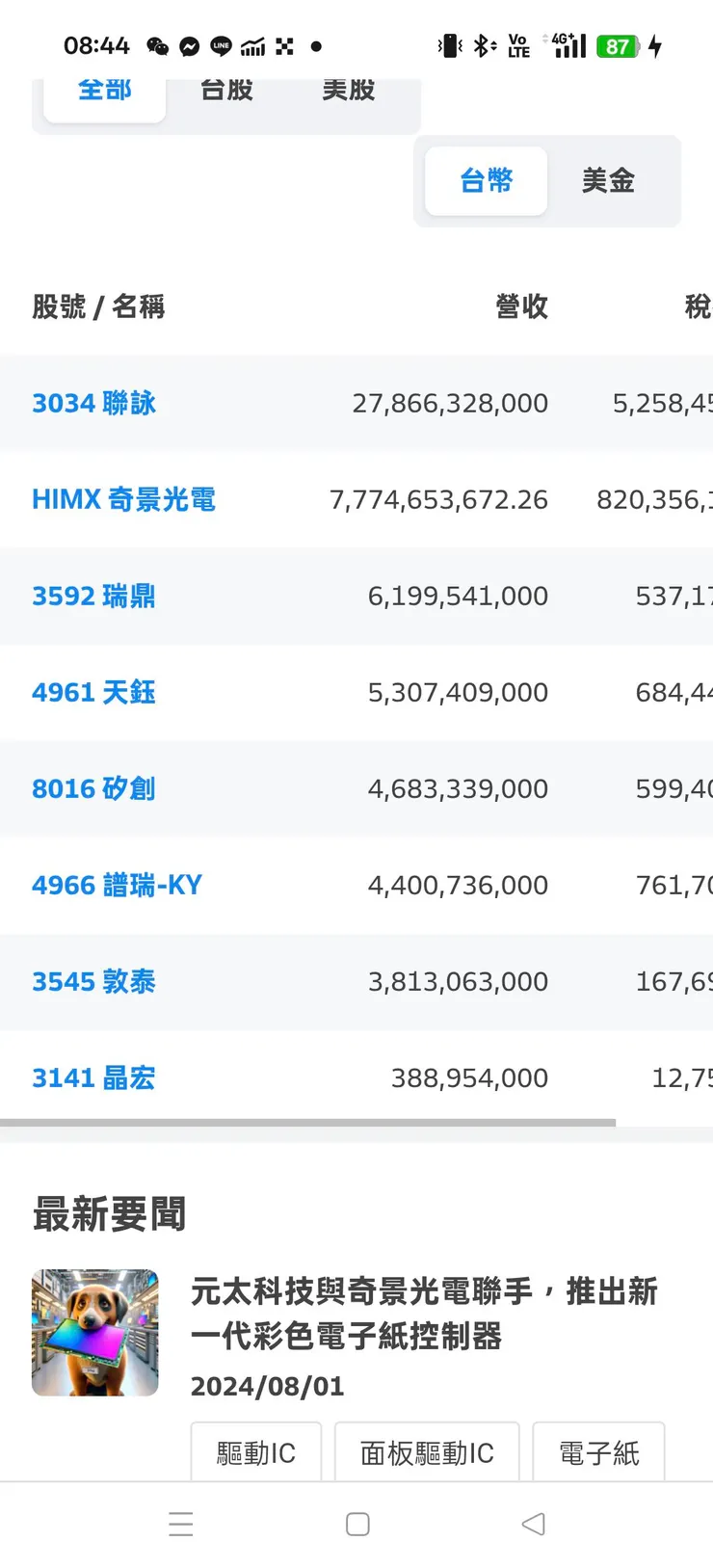
Task: Tap the Android home square icon
Action: coord(357,1524)
